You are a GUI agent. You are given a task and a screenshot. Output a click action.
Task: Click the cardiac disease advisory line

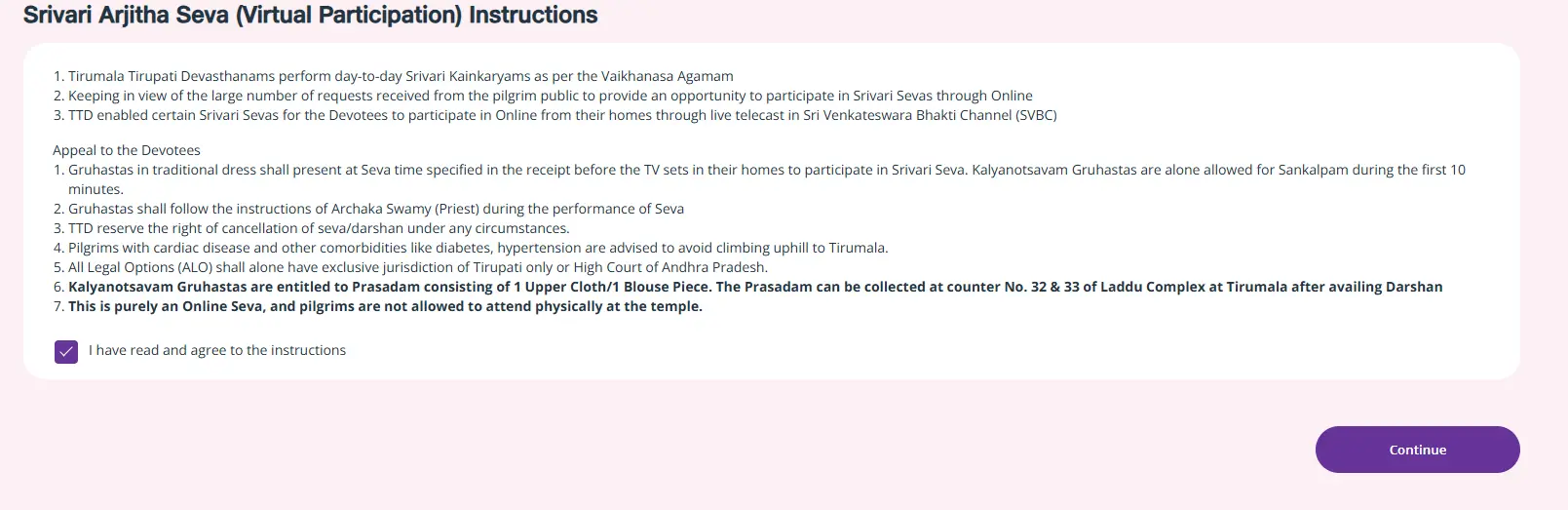click(x=478, y=248)
